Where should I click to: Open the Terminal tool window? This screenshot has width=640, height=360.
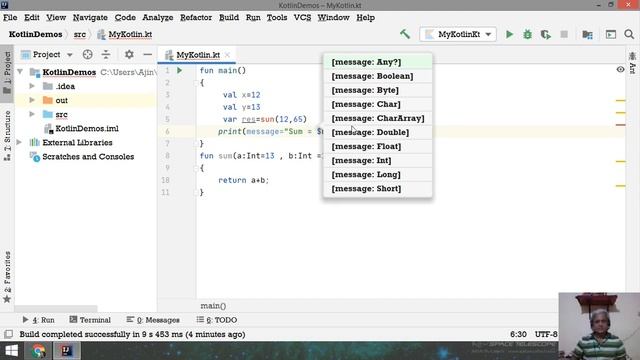pos(90,320)
